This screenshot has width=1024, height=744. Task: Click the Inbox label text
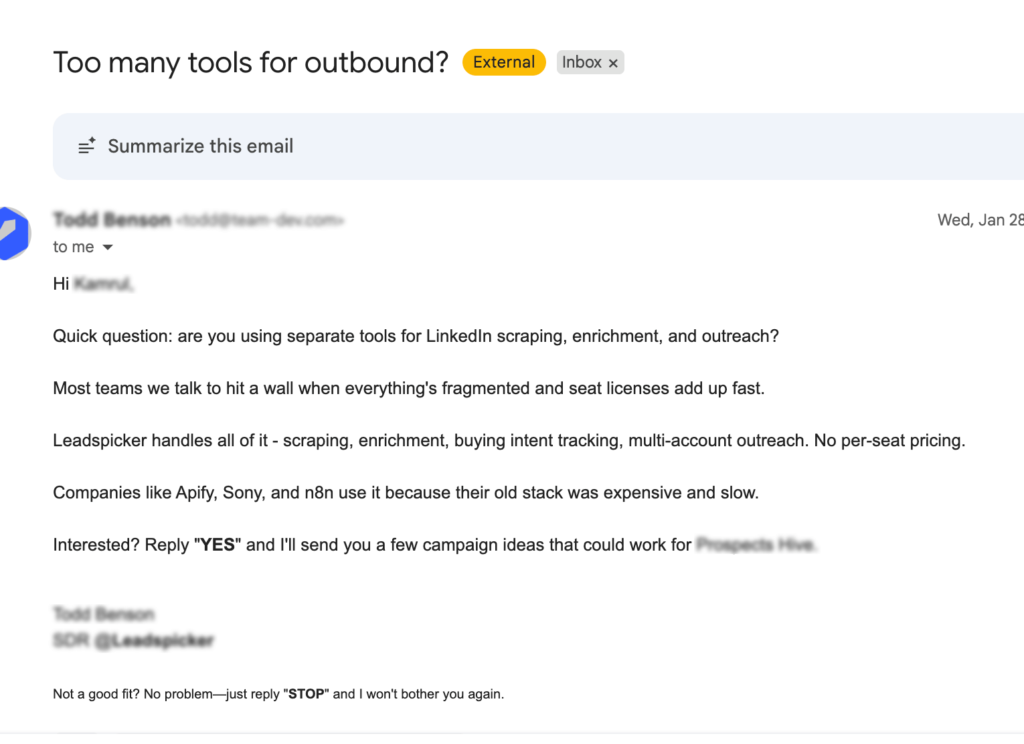(x=581, y=62)
